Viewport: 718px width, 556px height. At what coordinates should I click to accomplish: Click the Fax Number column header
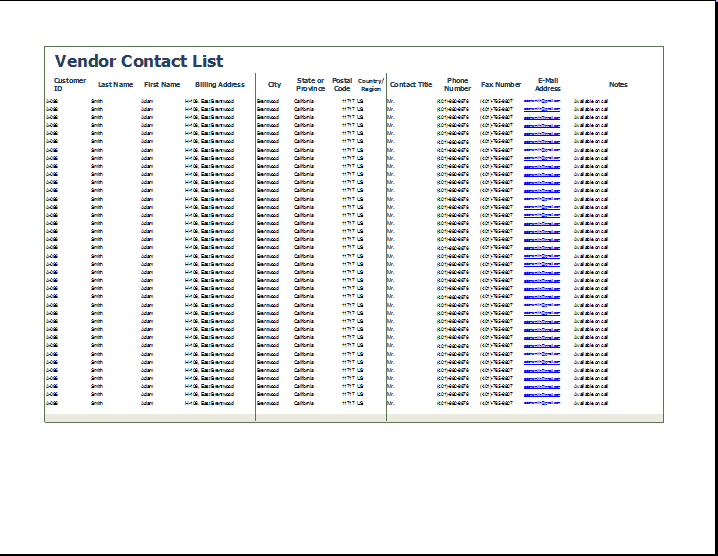(501, 84)
